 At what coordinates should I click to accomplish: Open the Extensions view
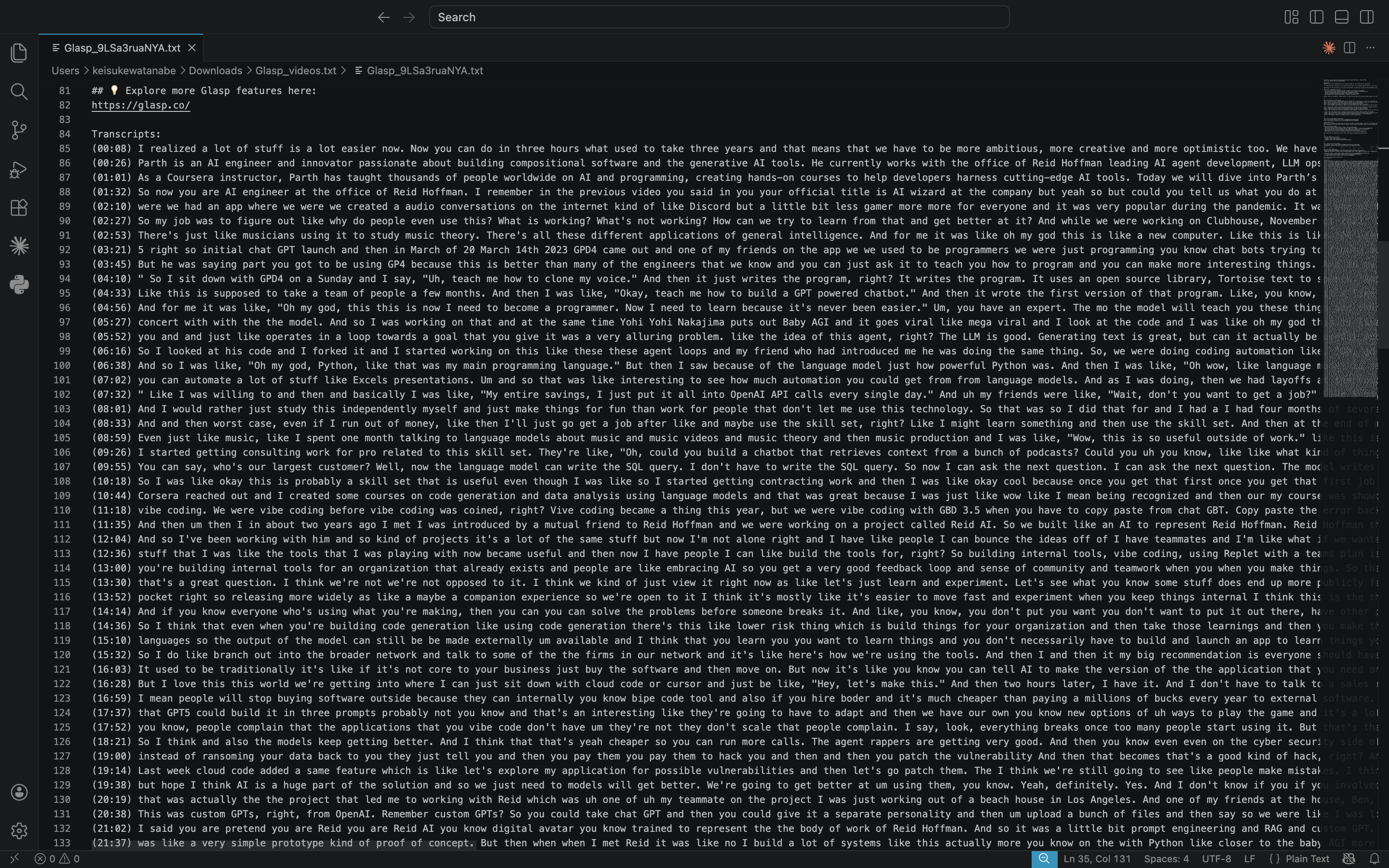pos(19,207)
